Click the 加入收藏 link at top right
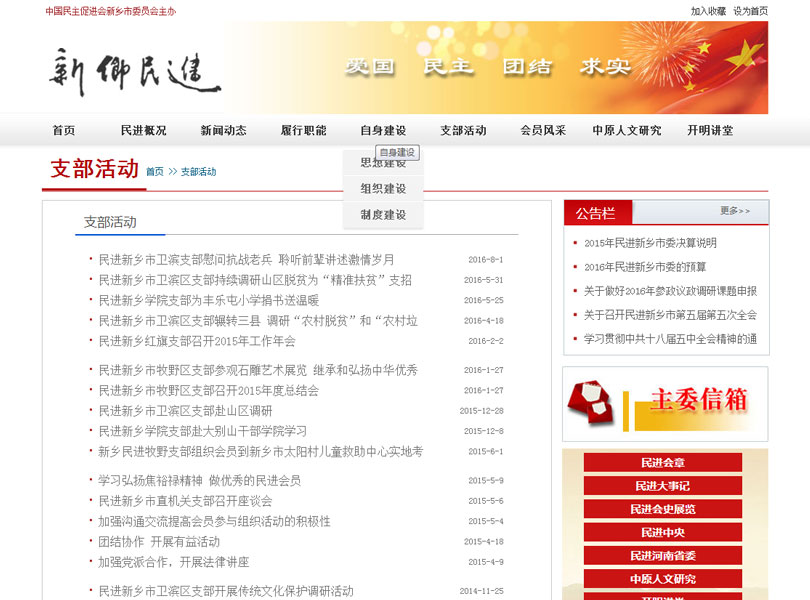Viewport: 810px width, 600px height. point(708,12)
